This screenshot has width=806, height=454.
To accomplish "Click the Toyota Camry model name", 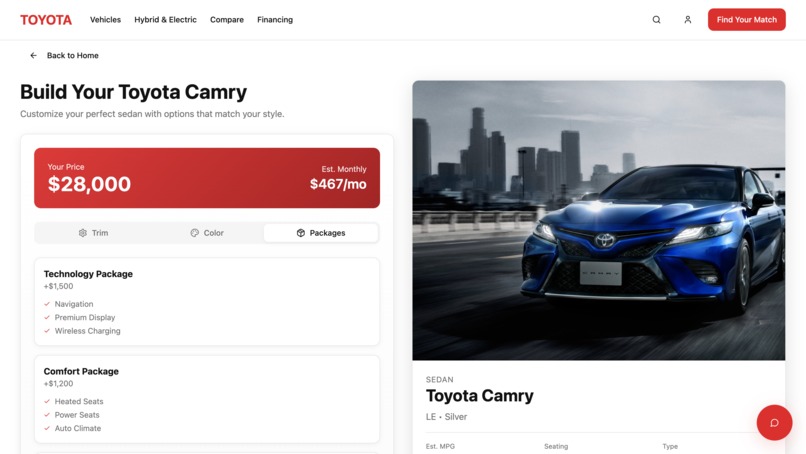I will point(480,395).
